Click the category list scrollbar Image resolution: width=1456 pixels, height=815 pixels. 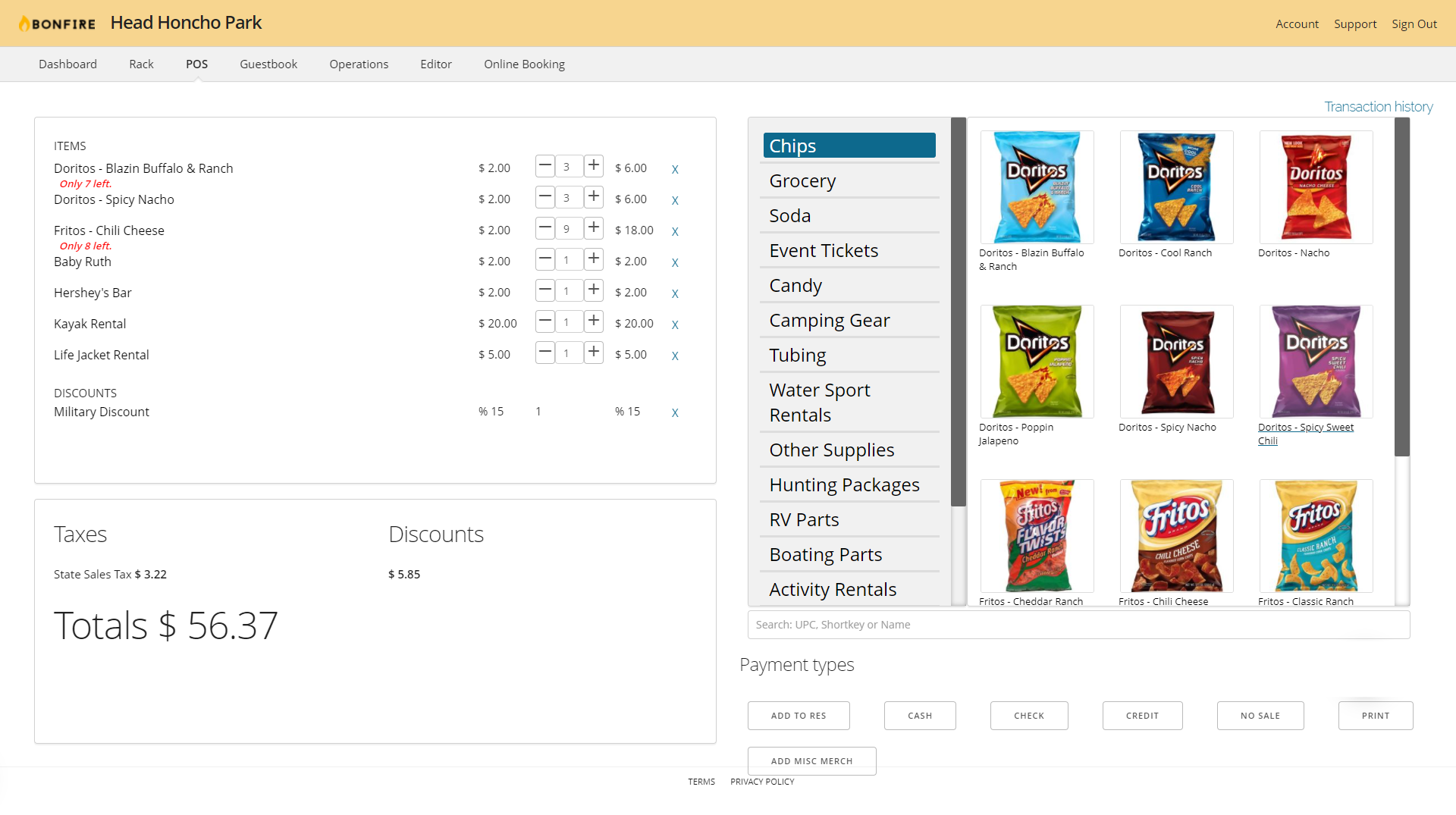(x=959, y=312)
